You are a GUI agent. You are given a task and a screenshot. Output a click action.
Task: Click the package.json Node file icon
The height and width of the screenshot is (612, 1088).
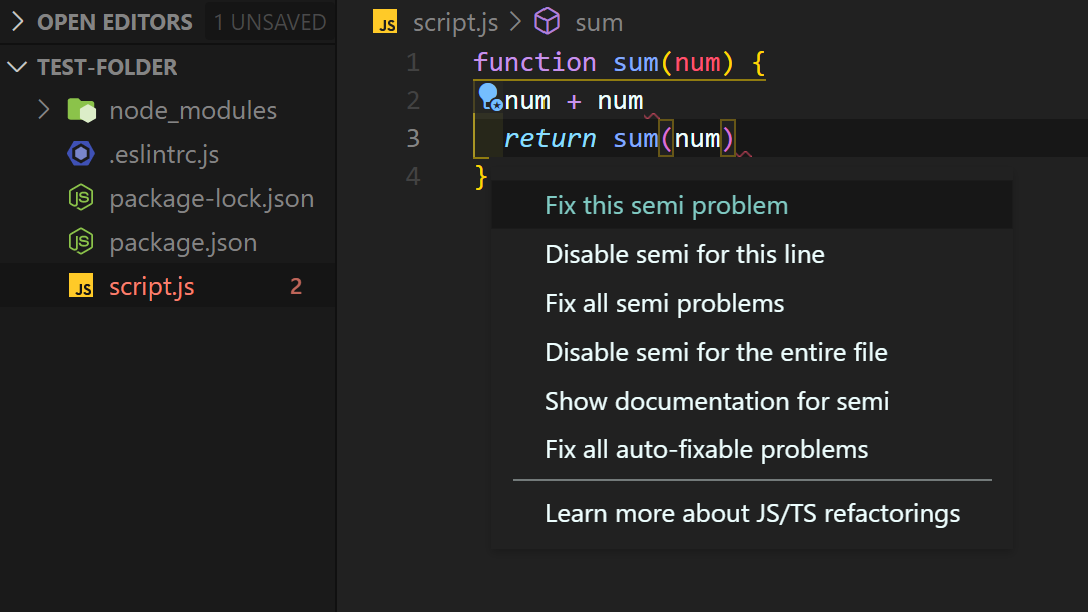point(81,242)
